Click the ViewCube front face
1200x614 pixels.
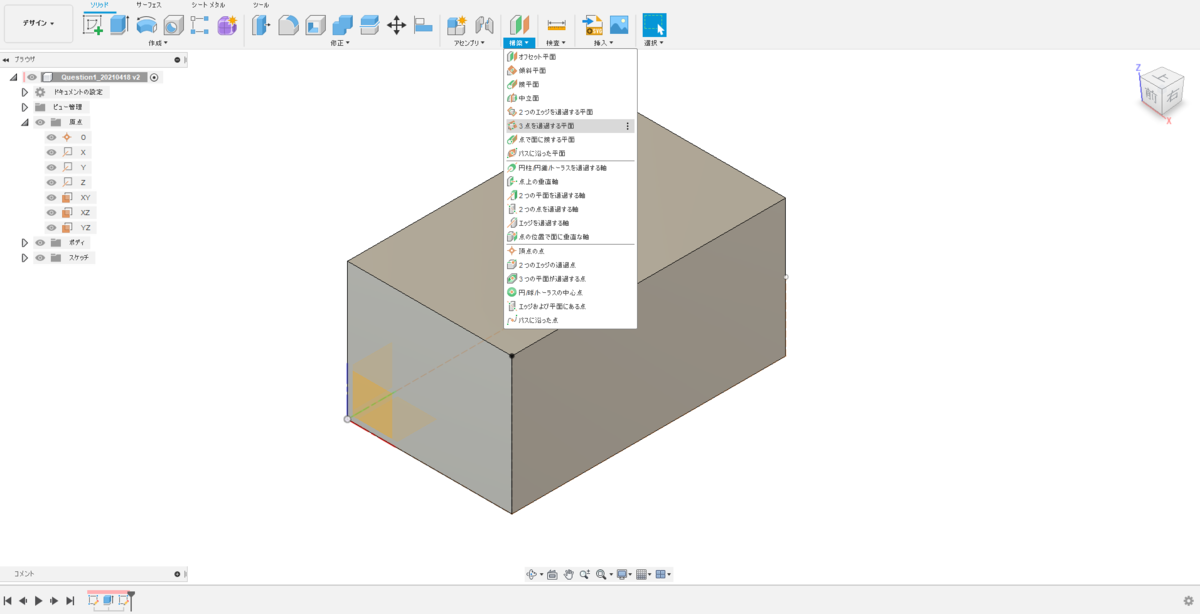click(1151, 94)
